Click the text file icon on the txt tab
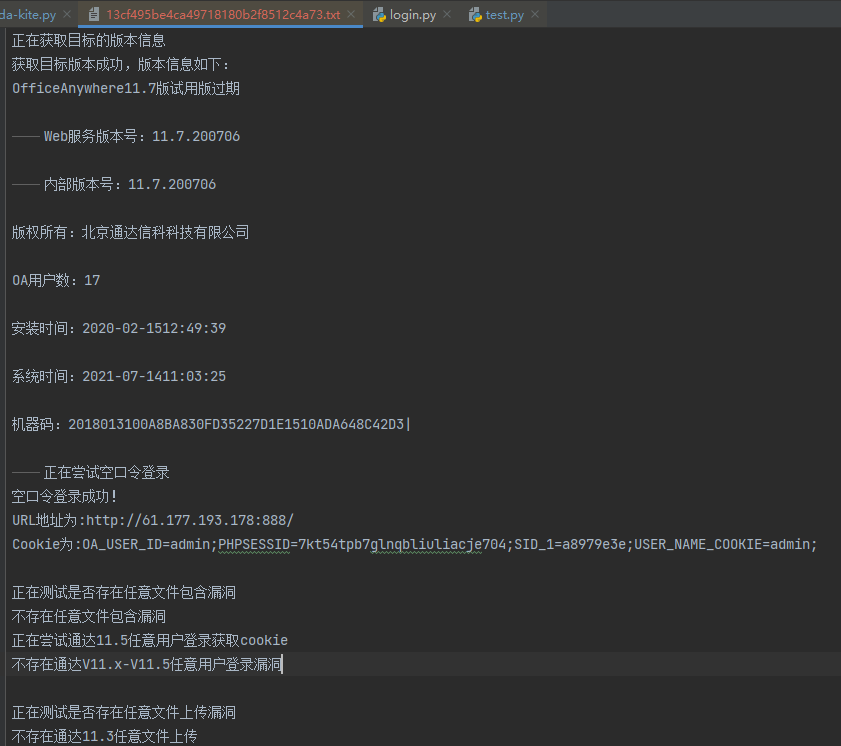The image size is (841, 746). pos(94,14)
